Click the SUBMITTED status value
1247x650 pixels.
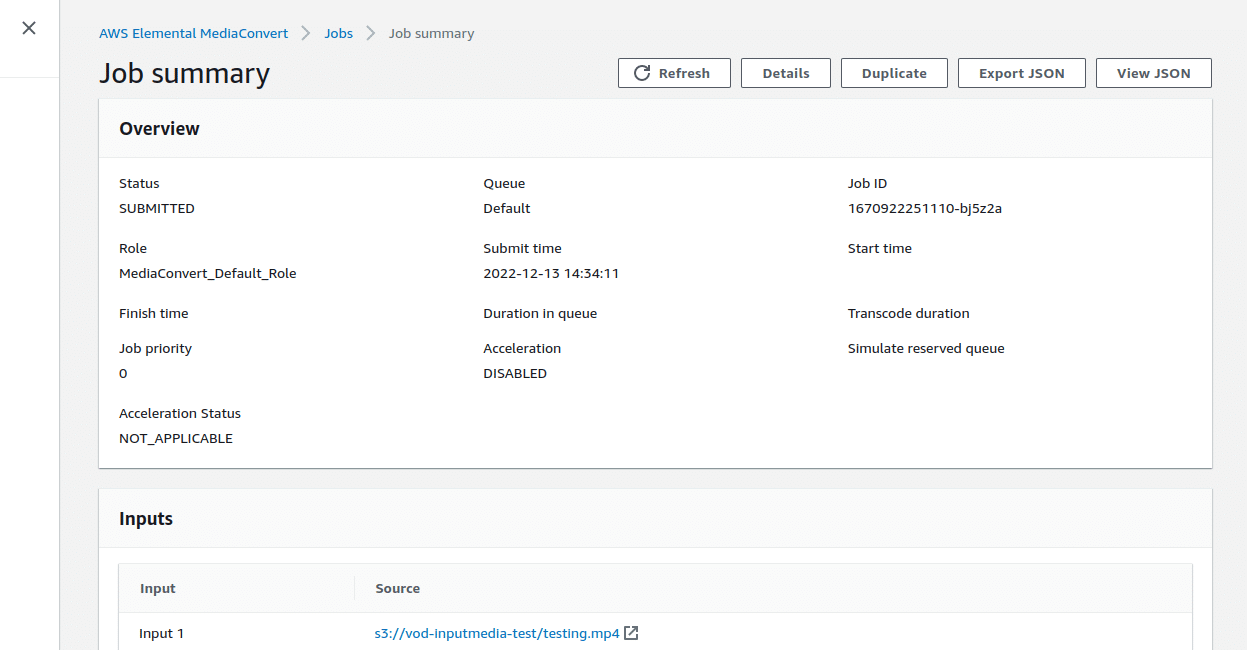[x=157, y=209]
